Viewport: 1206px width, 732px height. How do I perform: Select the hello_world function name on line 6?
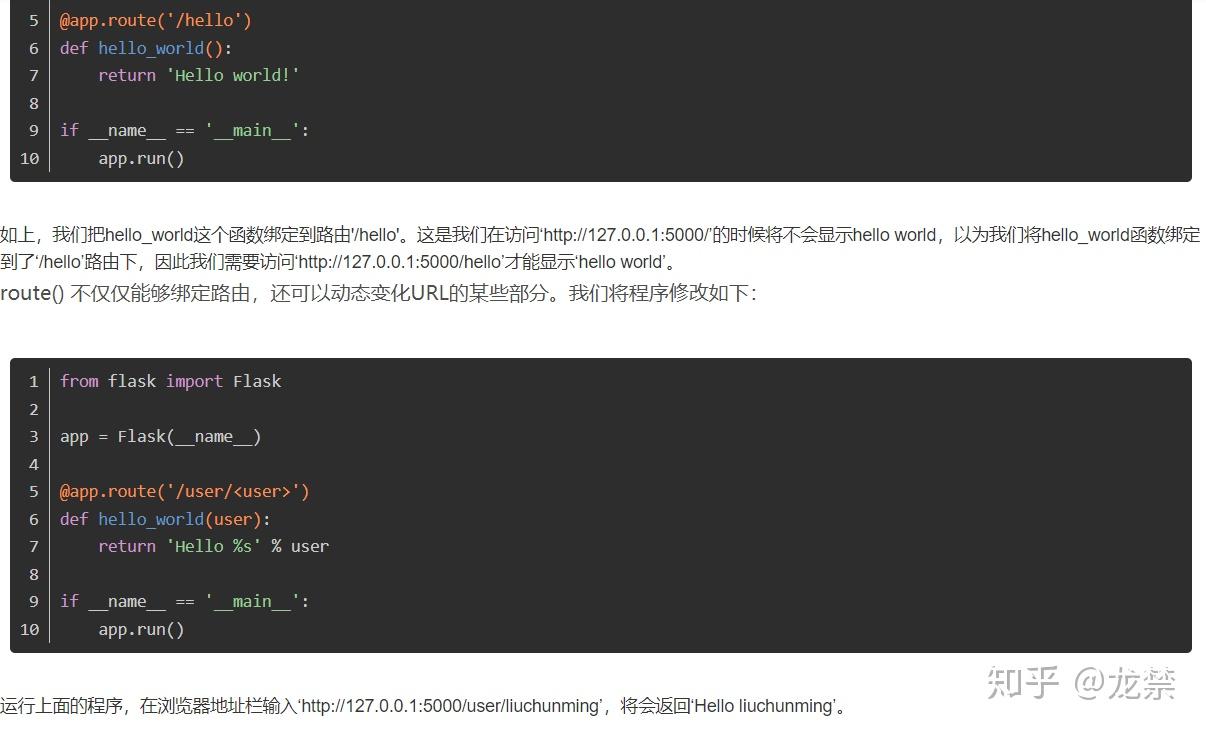[150, 47]
